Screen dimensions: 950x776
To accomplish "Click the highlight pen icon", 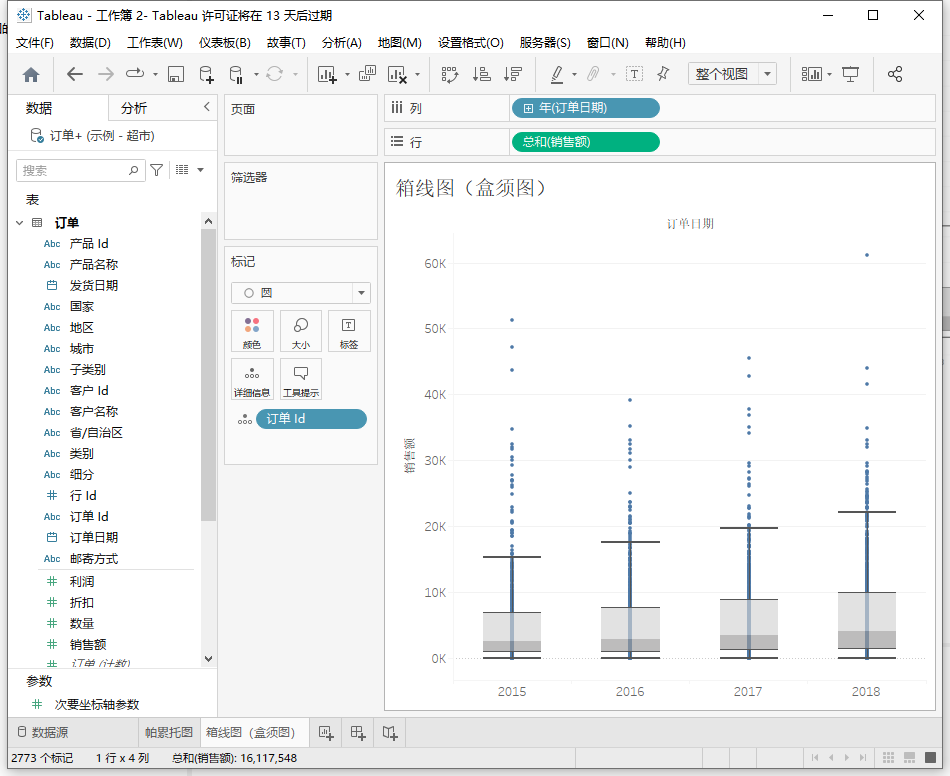I will pos(557,75).
